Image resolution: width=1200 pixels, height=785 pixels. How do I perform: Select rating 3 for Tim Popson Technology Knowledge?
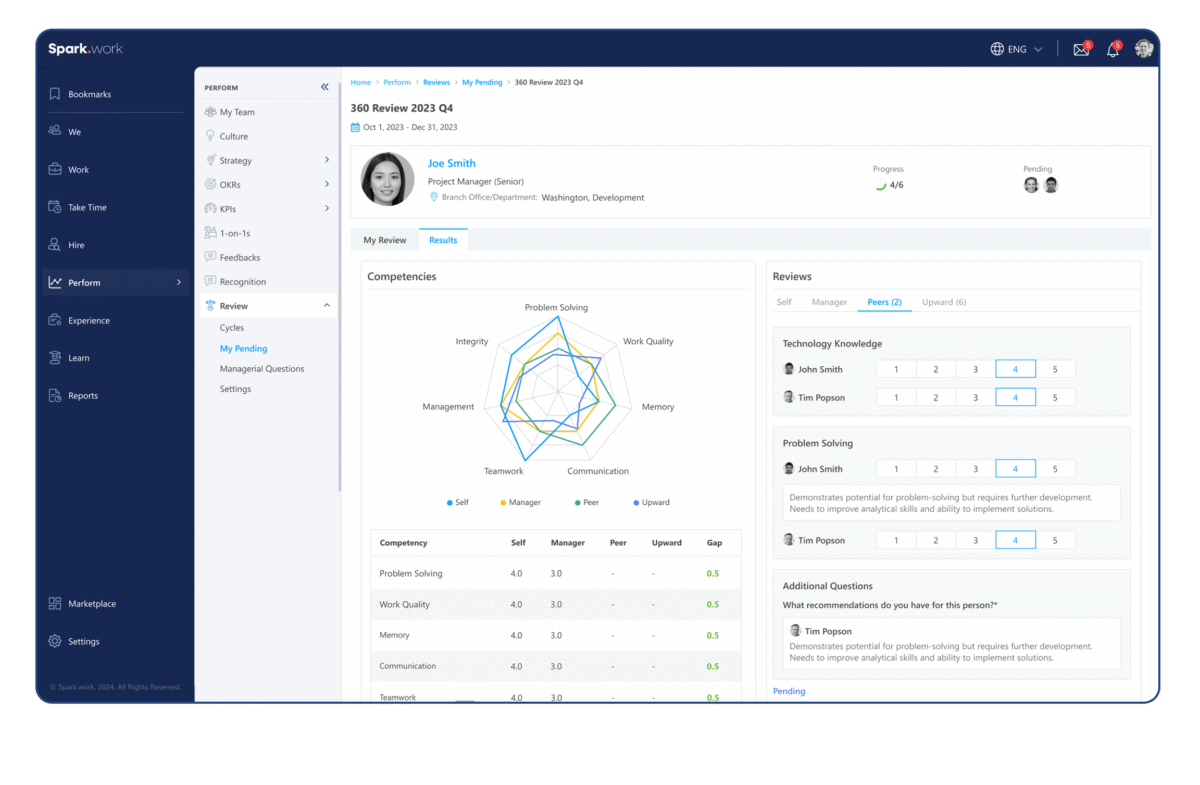click(x=975, y=398)
